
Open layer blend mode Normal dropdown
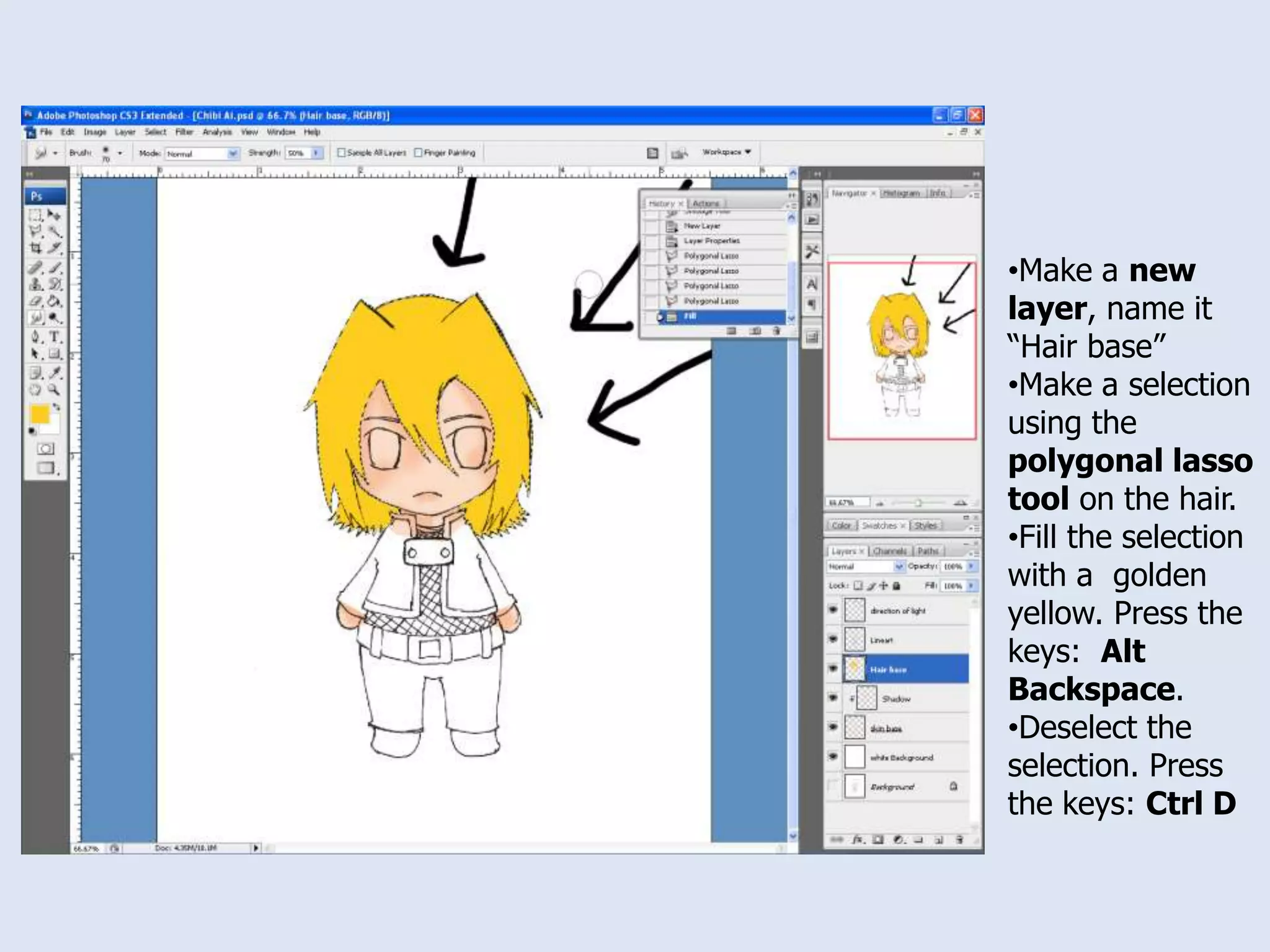point(866,566)
